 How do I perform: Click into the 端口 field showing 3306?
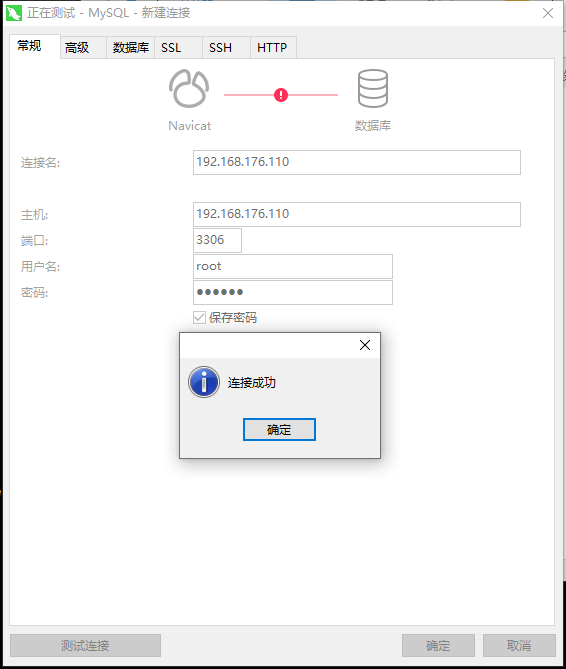click(217, 240)
